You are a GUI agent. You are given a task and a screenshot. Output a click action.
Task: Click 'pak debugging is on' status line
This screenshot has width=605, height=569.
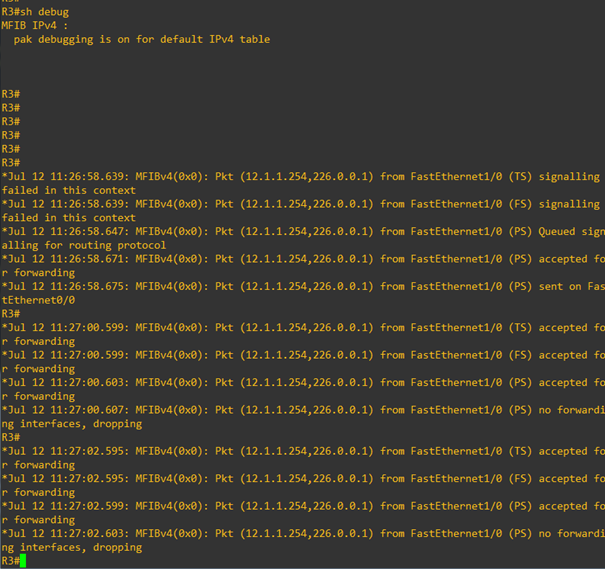pyautogui.click(x=142, y=39)
